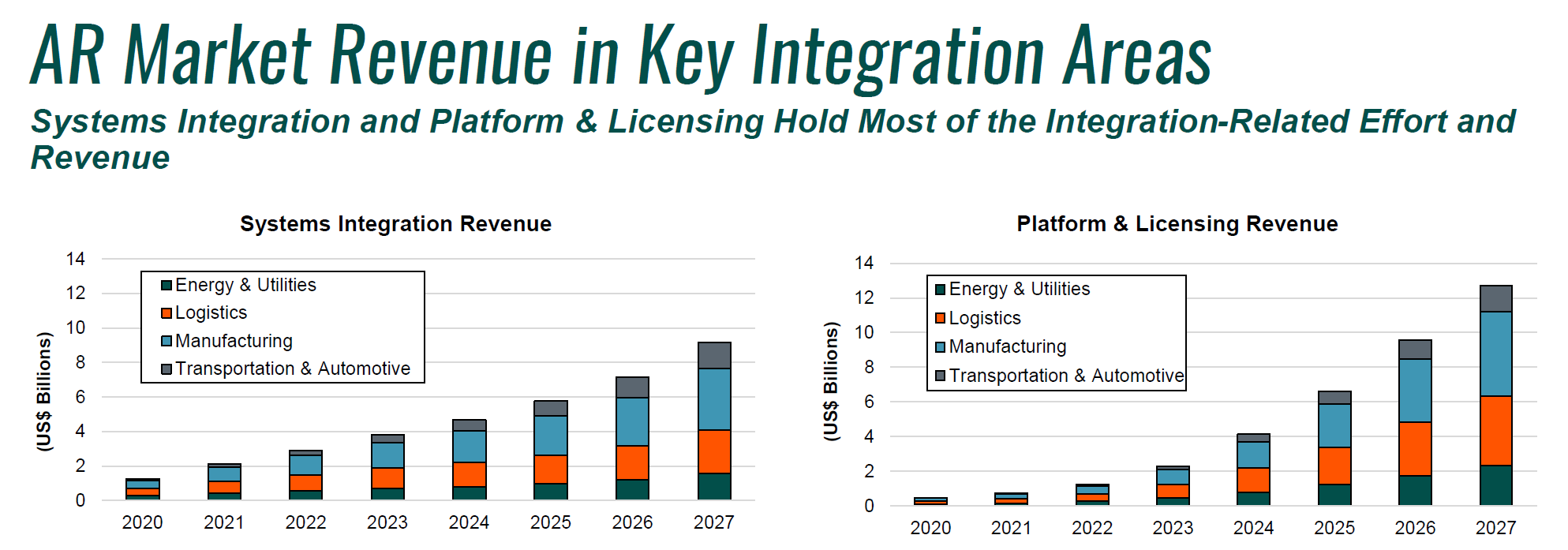This screenshot has height=550, width=1568.
Task: Select the 14 y-axis value on Platform & Licensing chart
Action: tap(864, 263)
